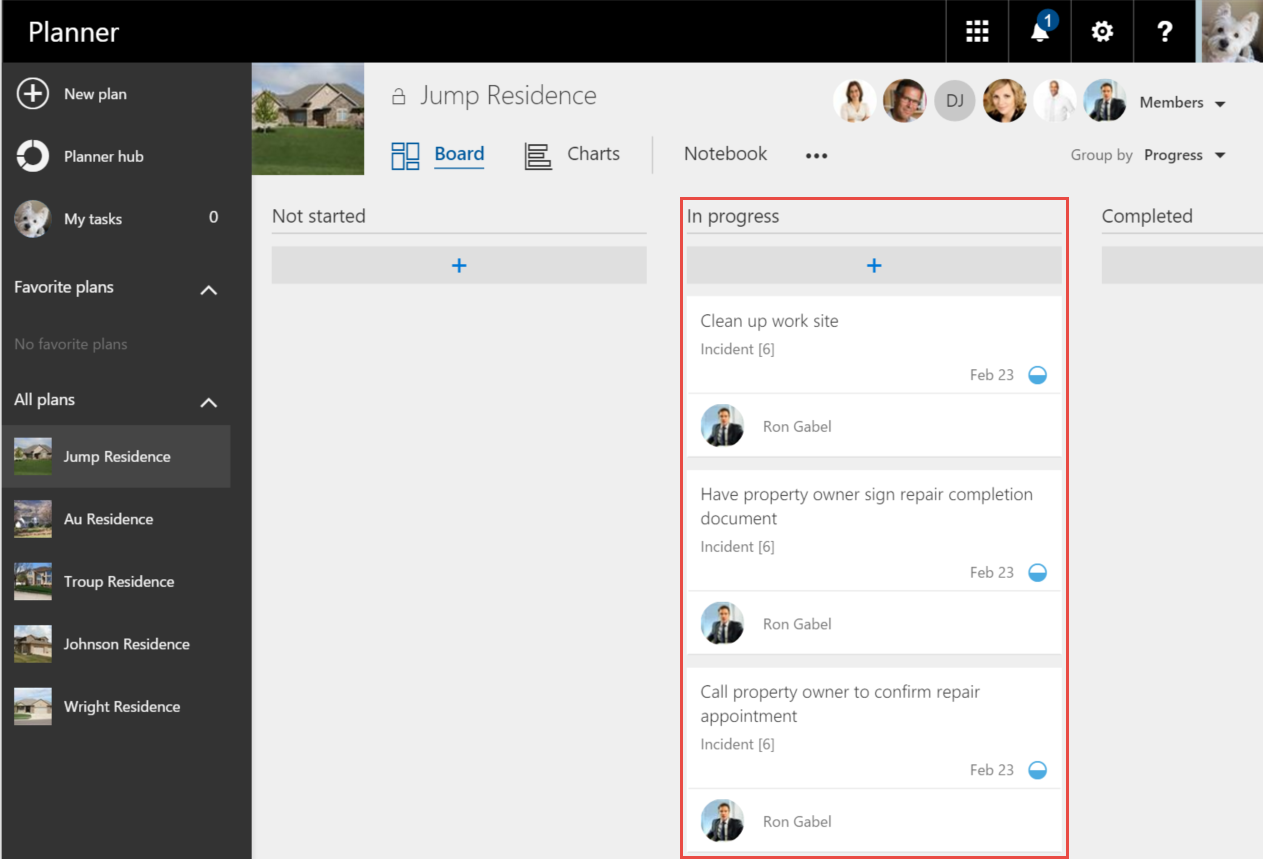
Task: Open the Notebook tab
Action: (x=724, y=153)
